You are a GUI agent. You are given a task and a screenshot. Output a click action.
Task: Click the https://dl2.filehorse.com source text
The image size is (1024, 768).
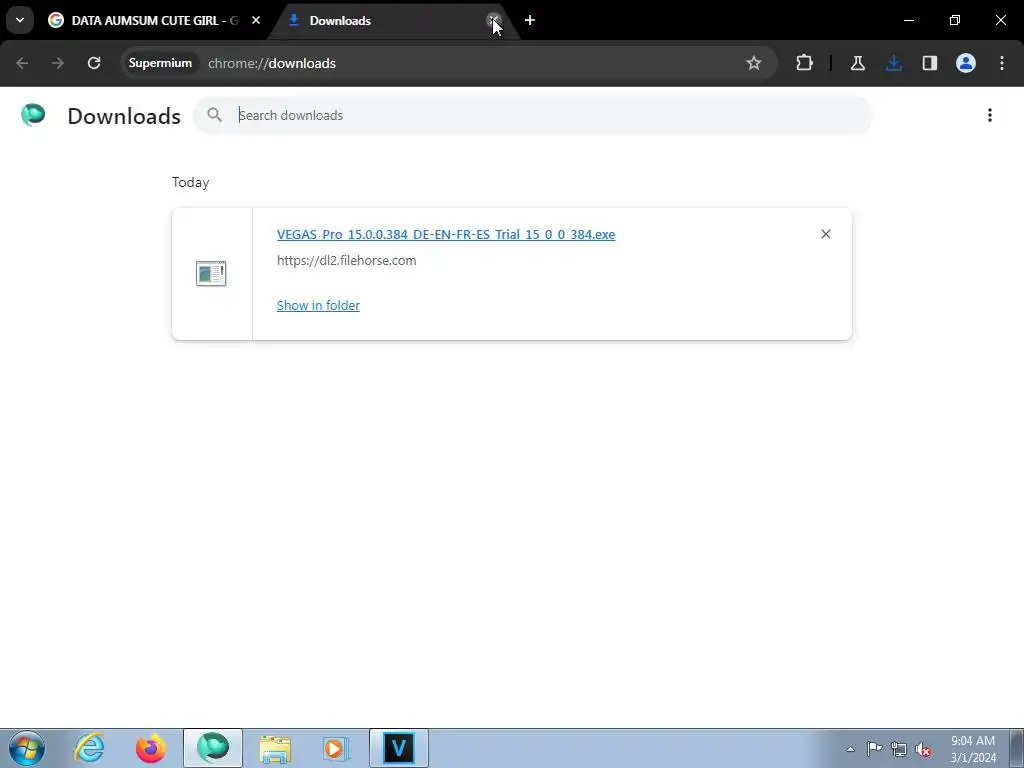(347, 260)
